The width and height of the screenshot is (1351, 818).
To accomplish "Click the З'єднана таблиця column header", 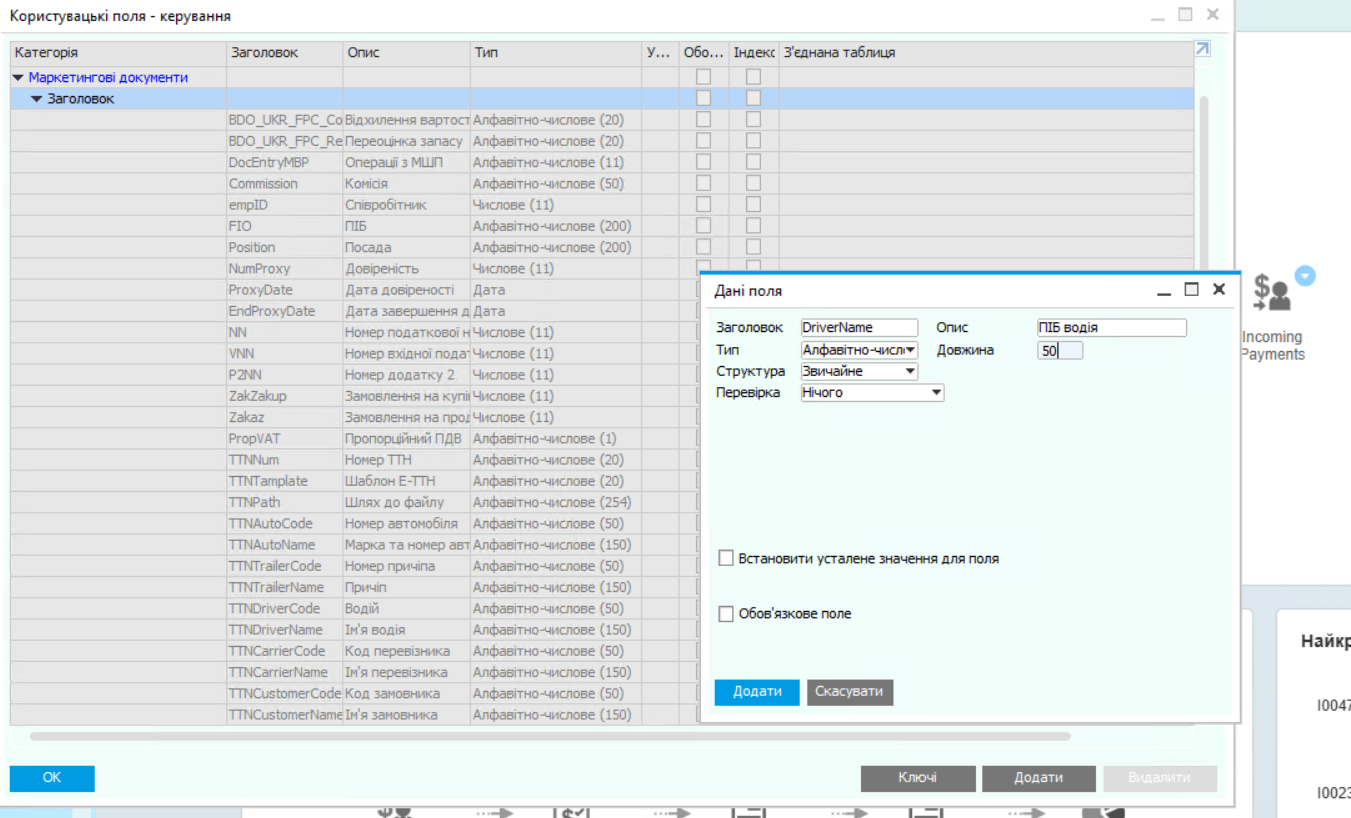I will coord(986,52).
